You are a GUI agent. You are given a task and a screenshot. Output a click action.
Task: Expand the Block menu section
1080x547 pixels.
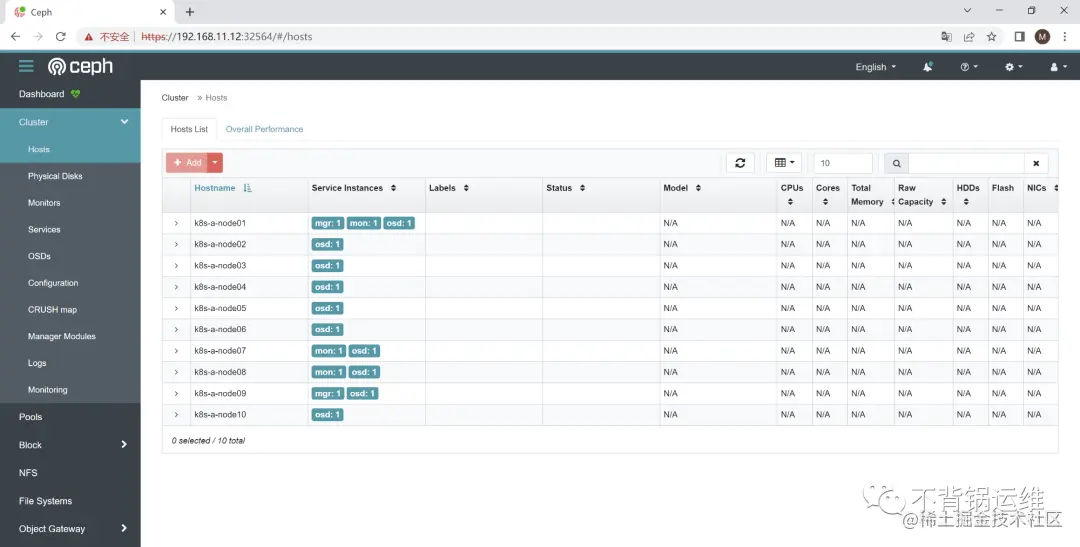click(x=124, y=444)
